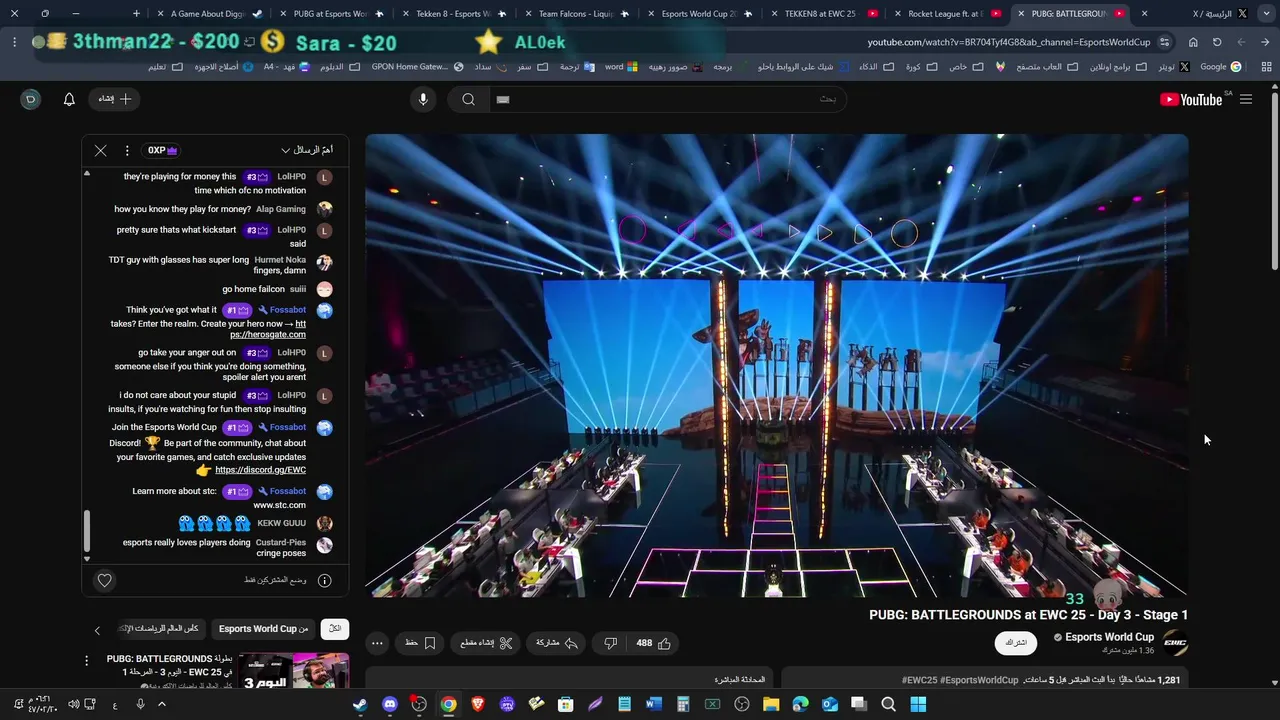Open the PUBG Day 3 recommended video thumbnail
Screen dimensions: 1280x720
[x=292, y=671]
